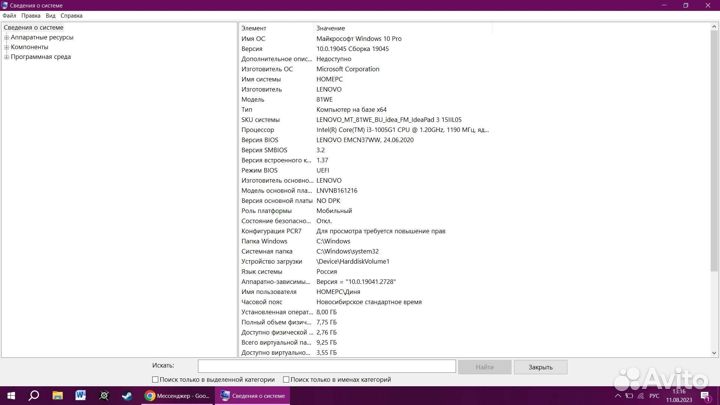Open the Файл menu
720x405 pixels.
click(x=9, y=16)
